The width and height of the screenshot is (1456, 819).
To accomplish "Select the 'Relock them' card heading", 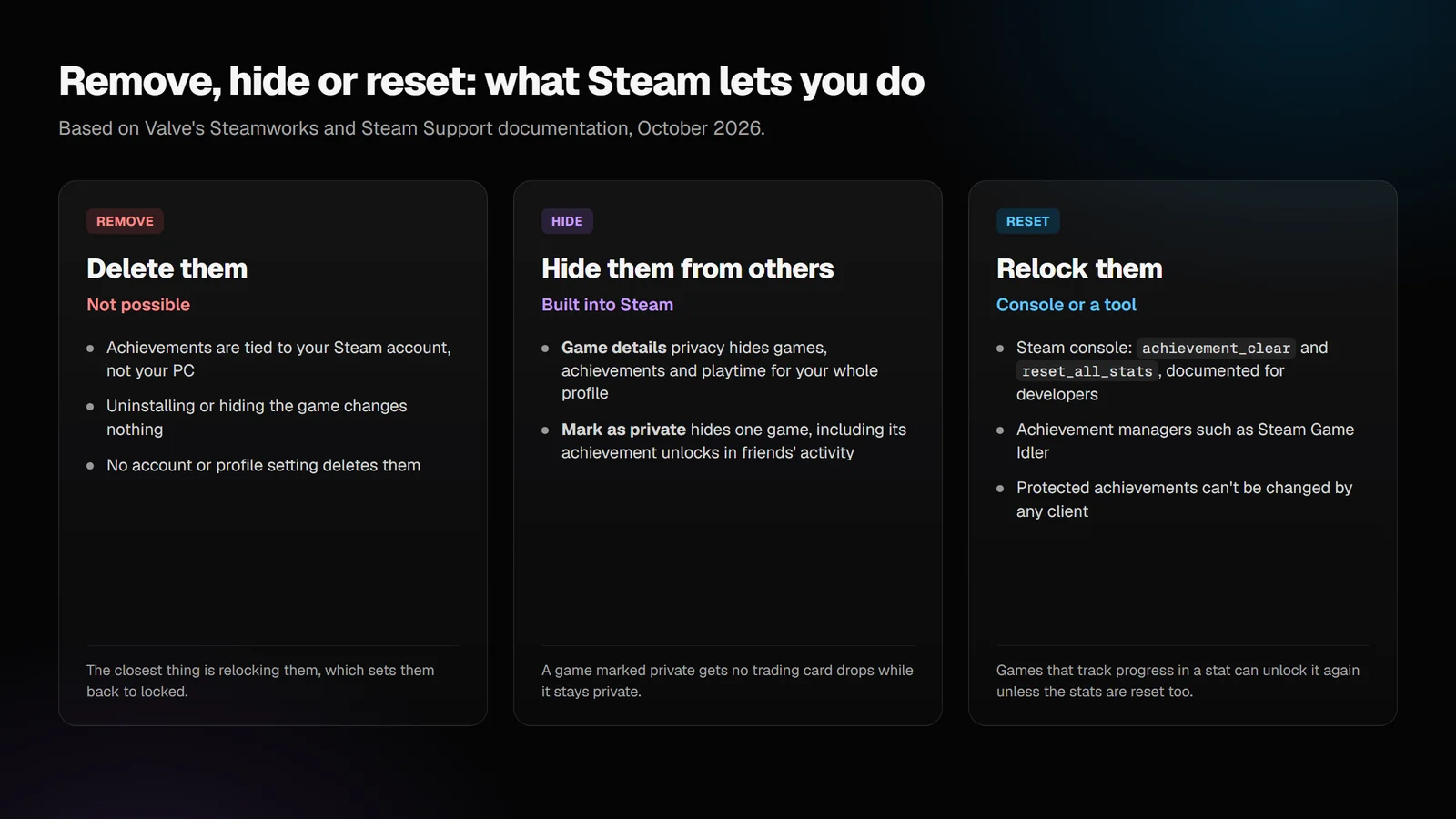I will pos(1079,268).
